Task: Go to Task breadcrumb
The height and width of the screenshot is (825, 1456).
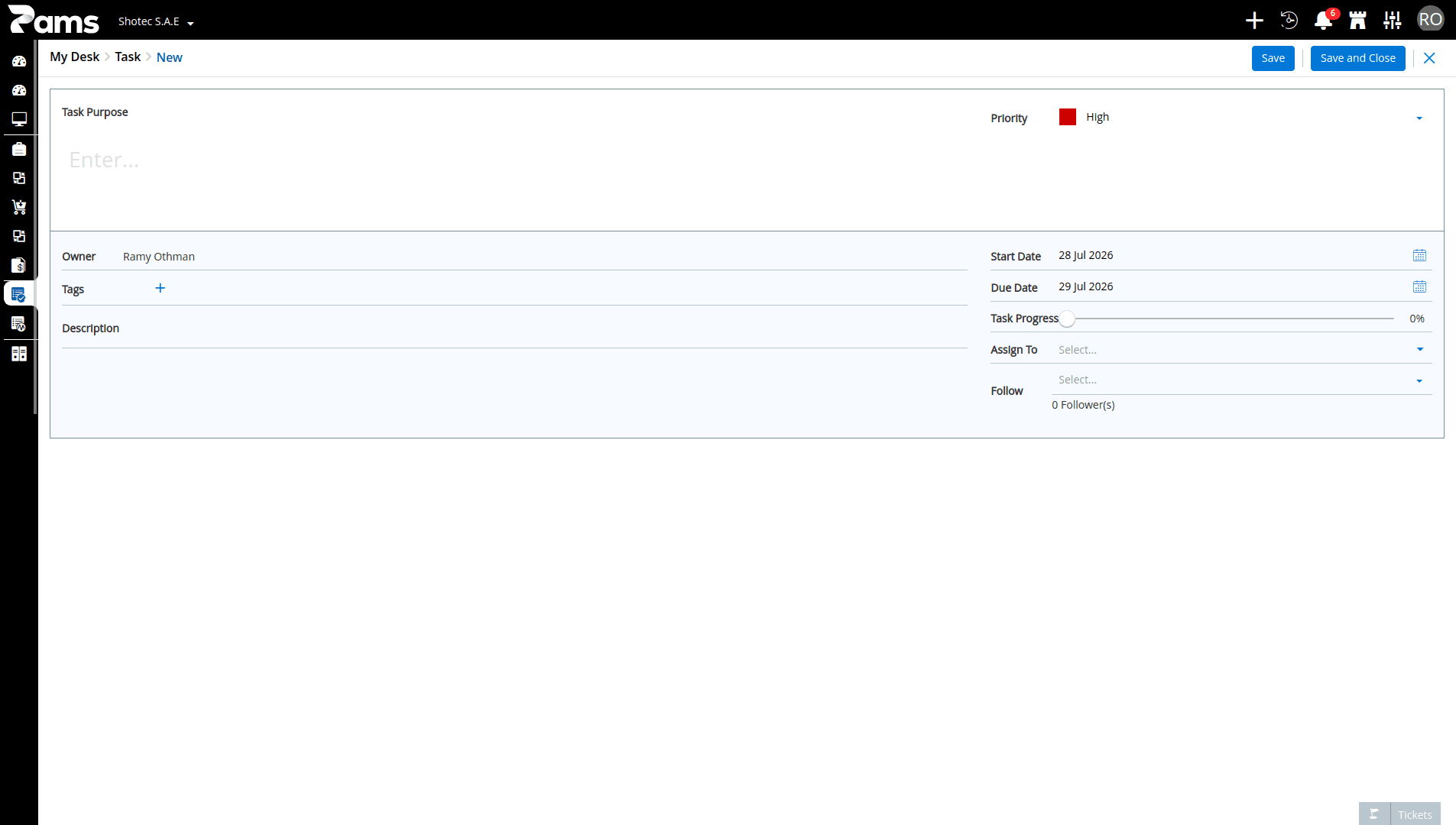Action: pyautogui.click(x=128, y=57)
